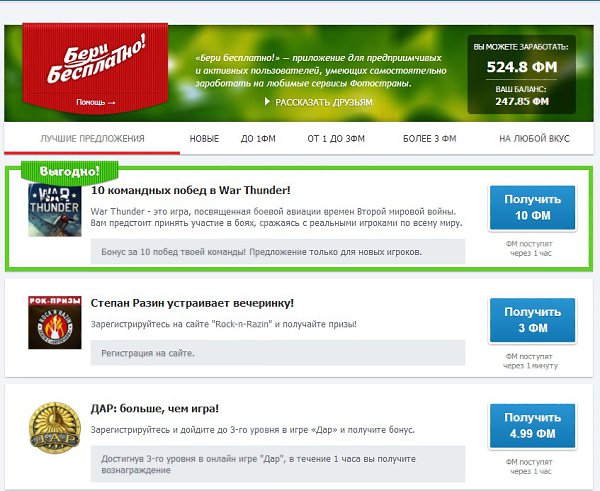This screenshot has width=600, height=491.
Task: Click the Выгодно! green ribbon badge
Action: click(x=69, y=172)
